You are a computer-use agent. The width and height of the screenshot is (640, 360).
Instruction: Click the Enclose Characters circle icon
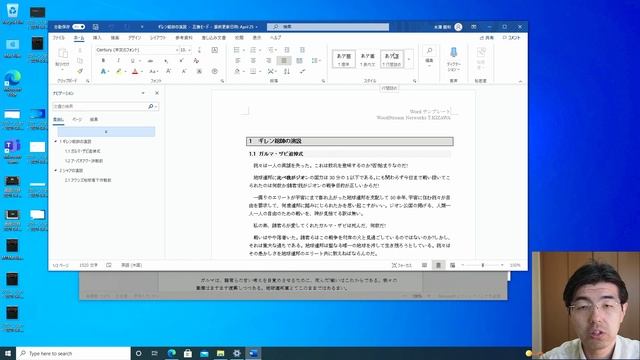pyautogui.click(x=215, y=71)
